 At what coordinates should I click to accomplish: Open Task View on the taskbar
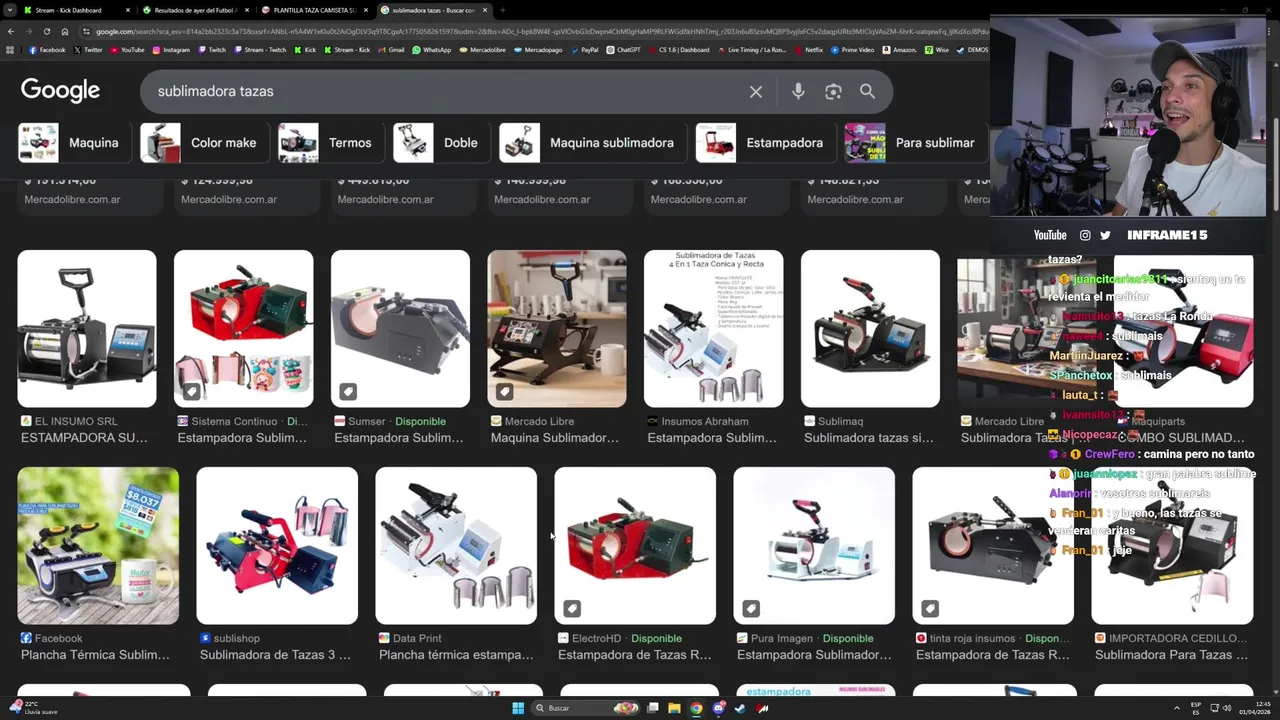coord(652,708)
